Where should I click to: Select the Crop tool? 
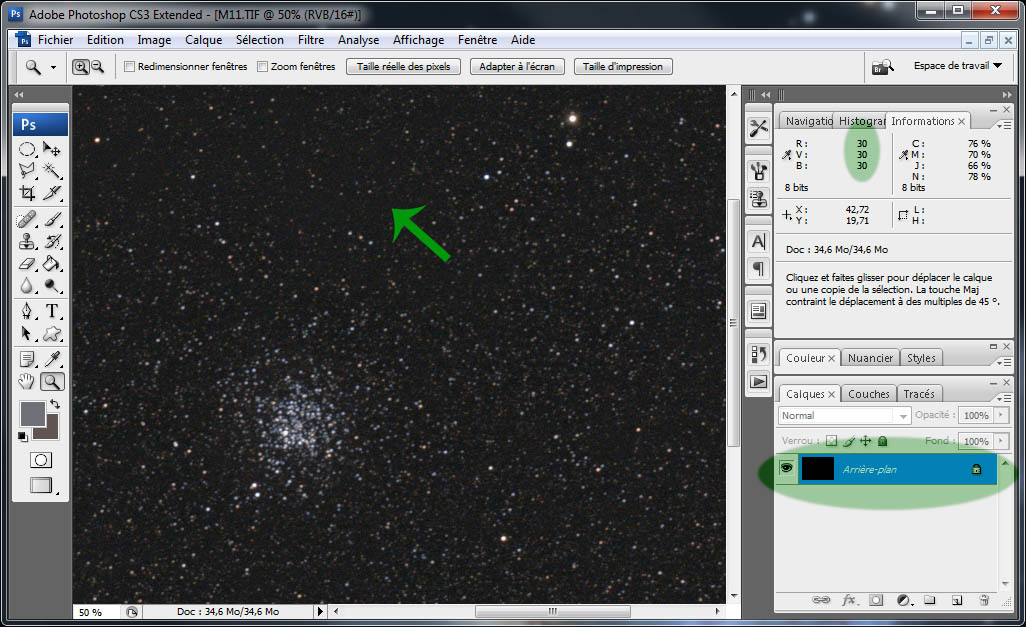(27, 192)
